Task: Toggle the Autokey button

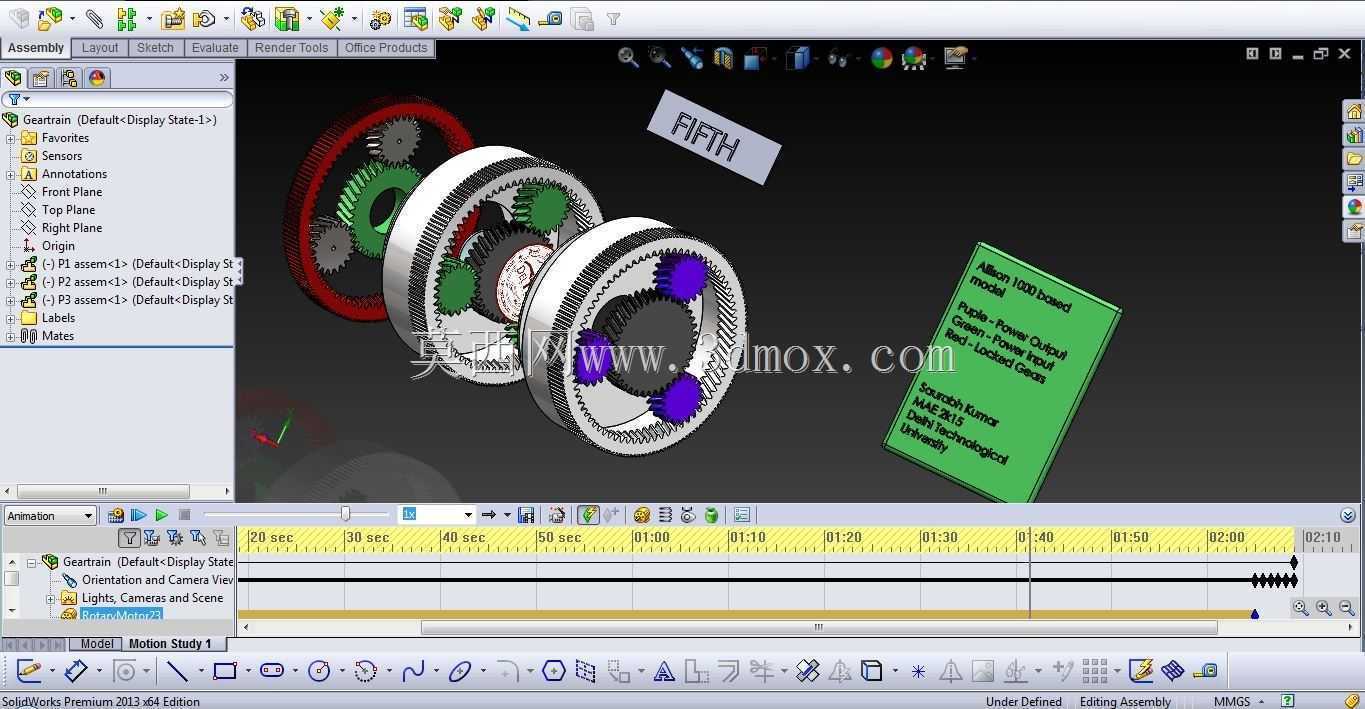Action: click(x=588, y=515)
